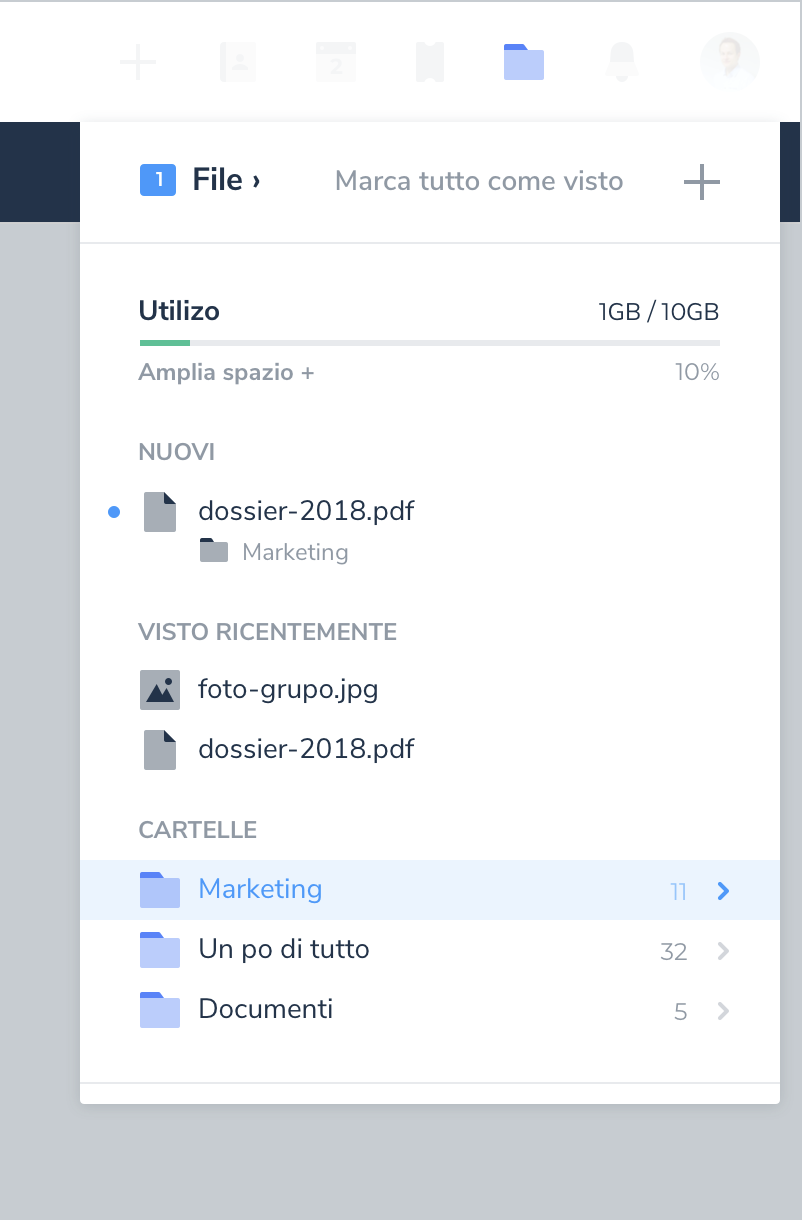This screenshot has width=802, height=1220.
Task: Click the add file plus icon in panel
Action: coord(701,182)
